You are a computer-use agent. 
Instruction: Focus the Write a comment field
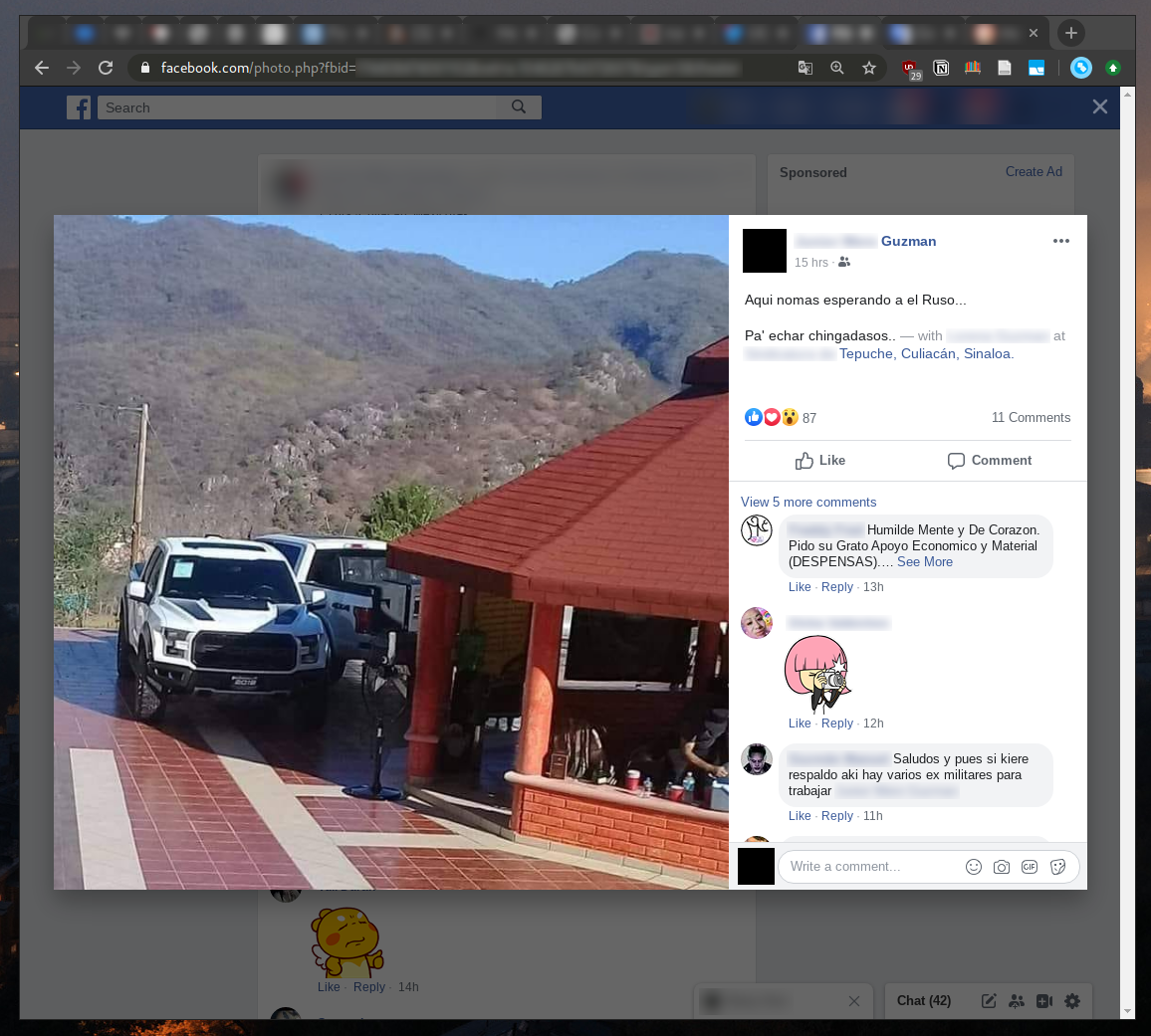[873, 867]
